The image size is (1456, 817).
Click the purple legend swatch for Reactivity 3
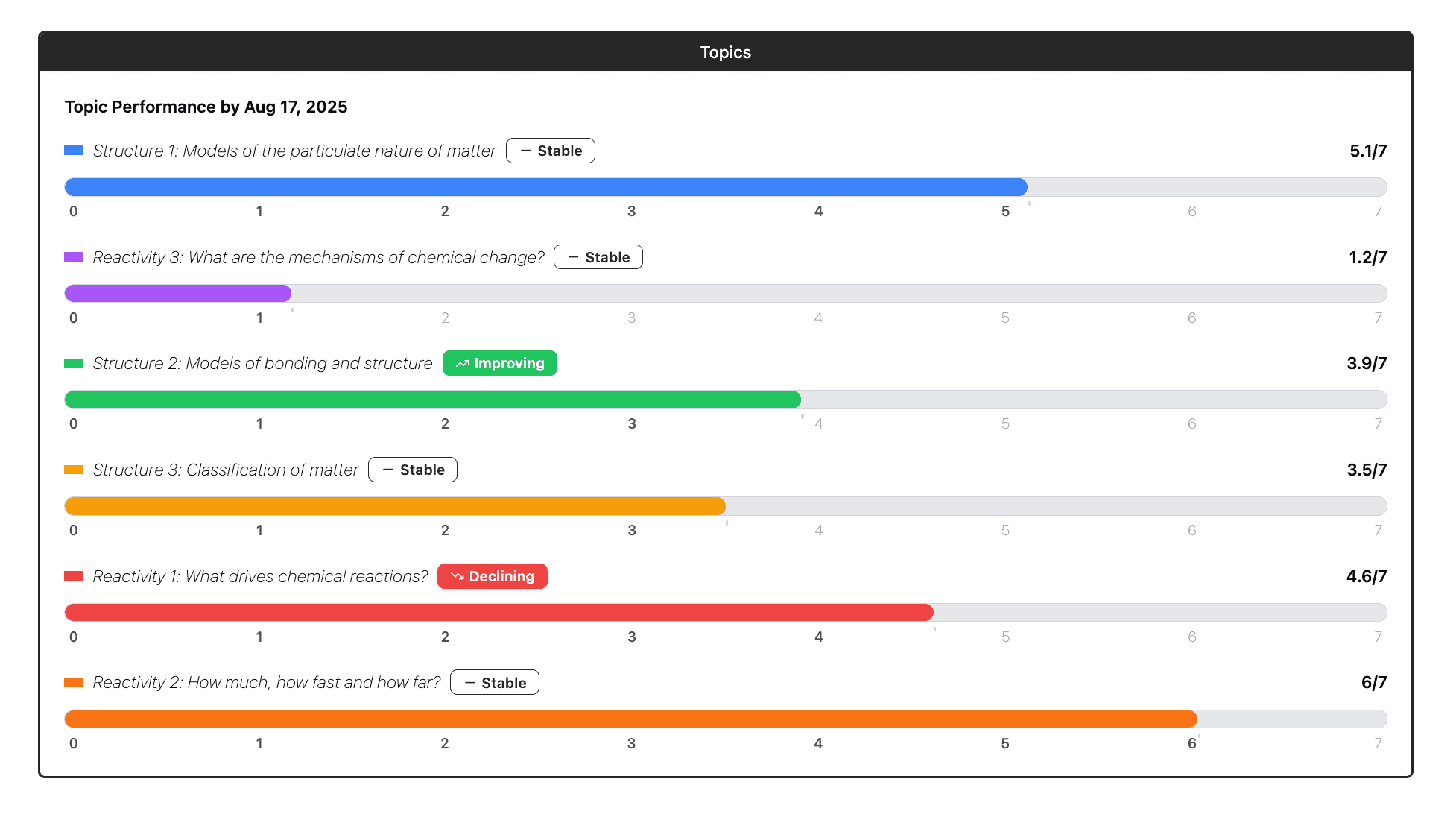[x=74, y=256]
